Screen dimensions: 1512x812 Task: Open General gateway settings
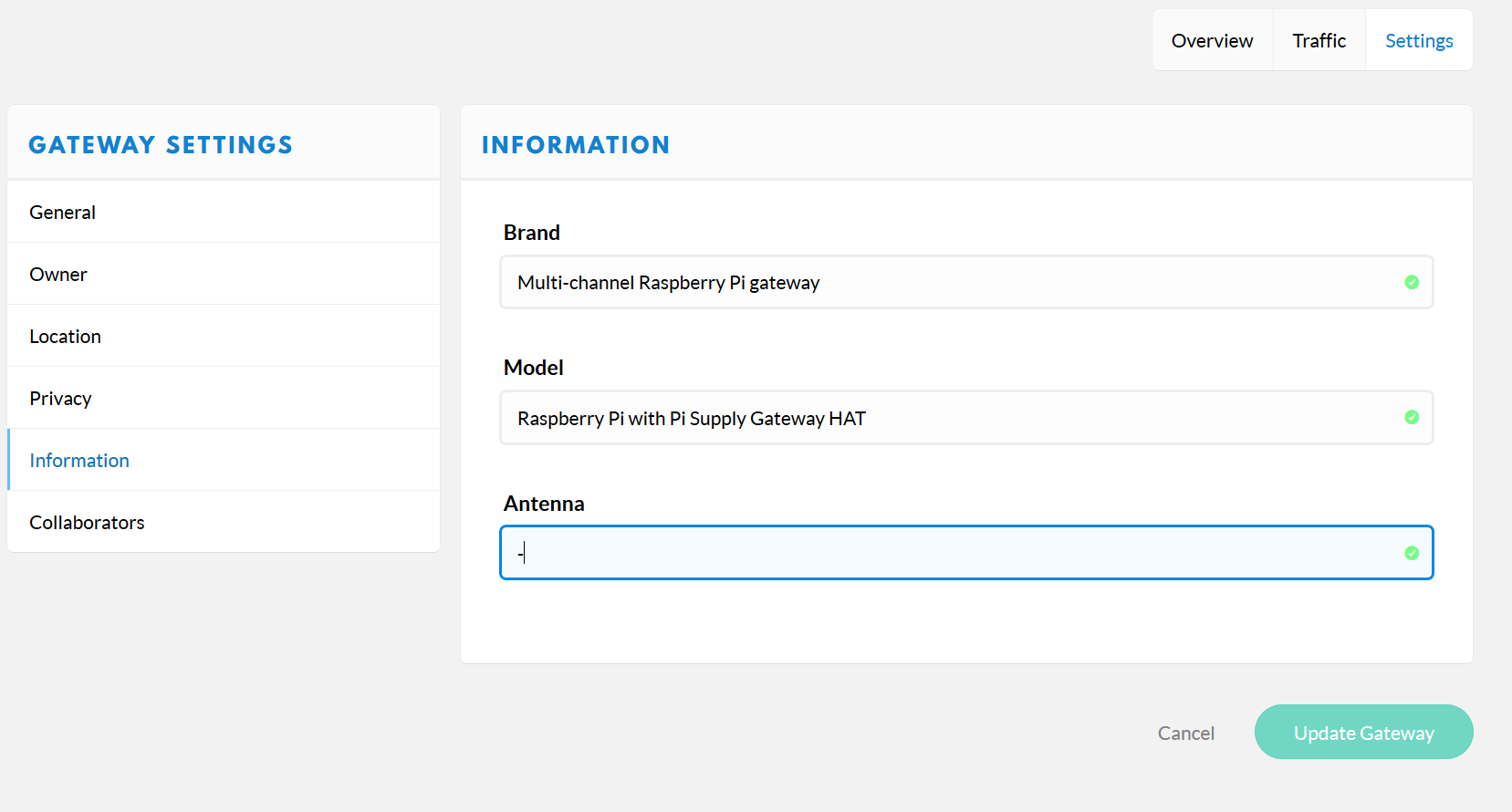coord(224,212)
